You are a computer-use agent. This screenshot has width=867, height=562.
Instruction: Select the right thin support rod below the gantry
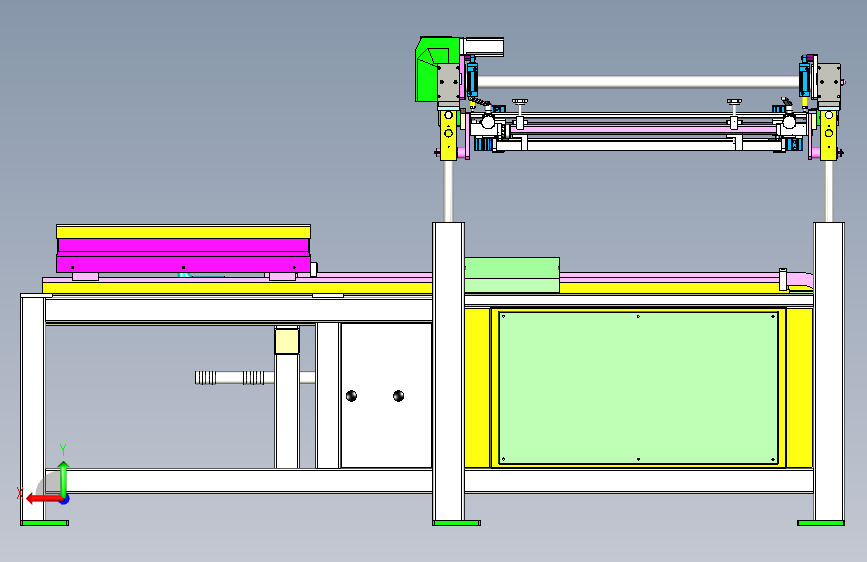point(829,191)
